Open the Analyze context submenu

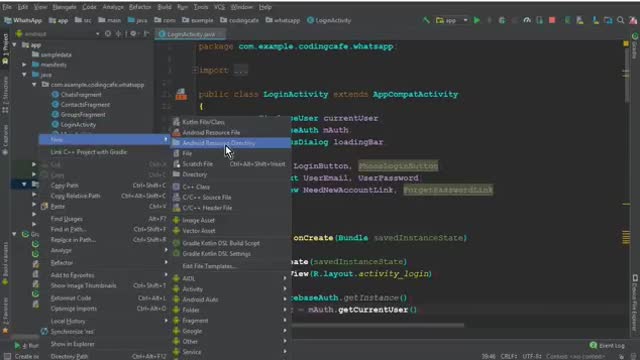[104, 250]
